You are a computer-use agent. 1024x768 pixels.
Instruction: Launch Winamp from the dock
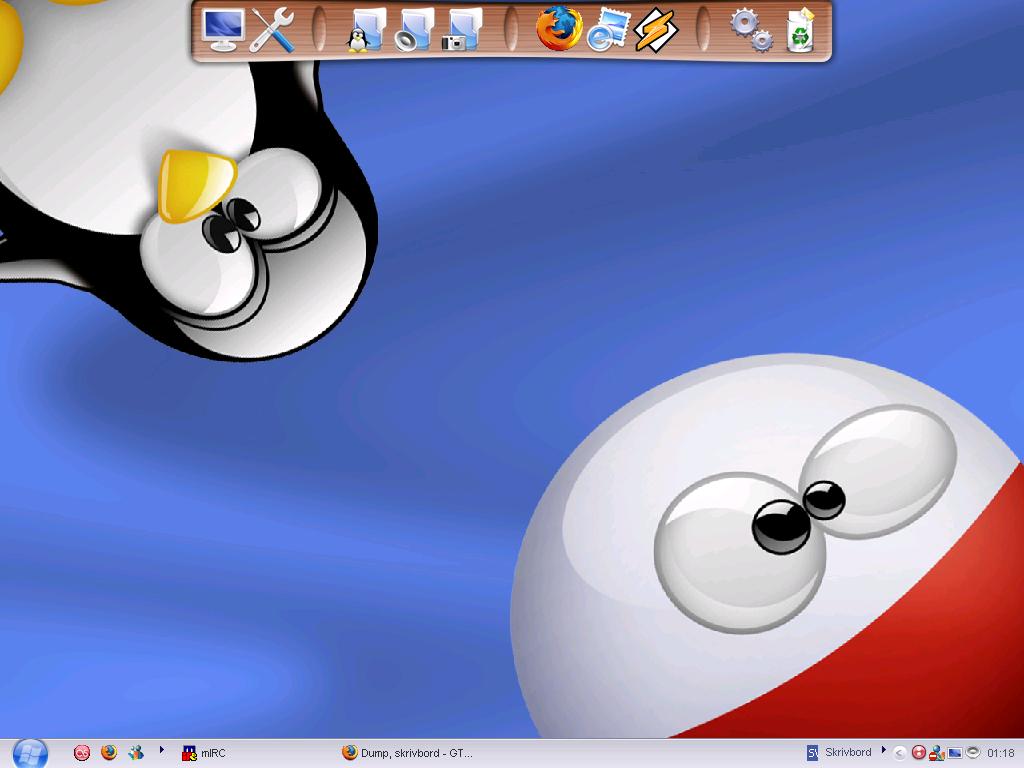[656, 30]
